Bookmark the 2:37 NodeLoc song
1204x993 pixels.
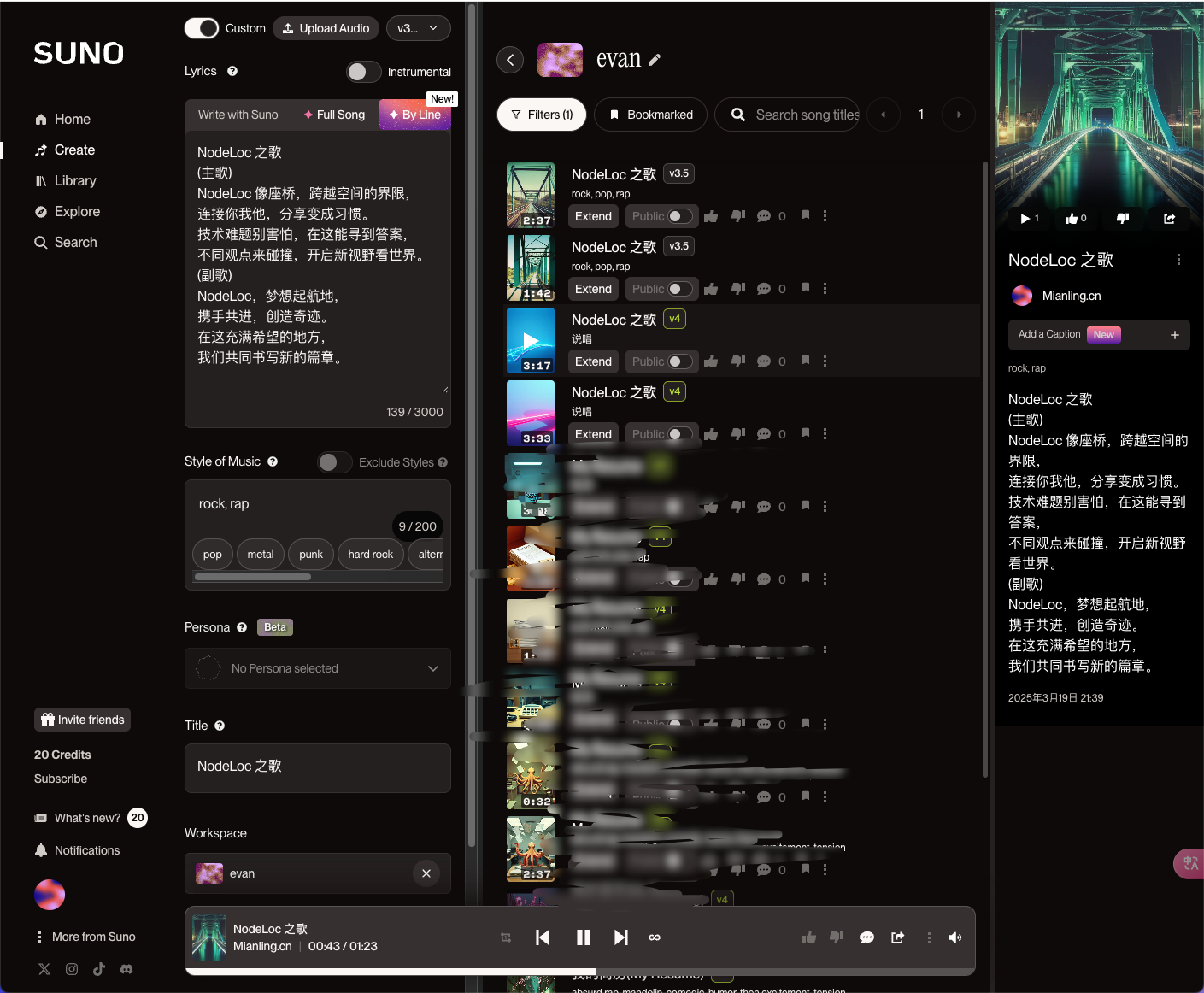tap(806, 215)
